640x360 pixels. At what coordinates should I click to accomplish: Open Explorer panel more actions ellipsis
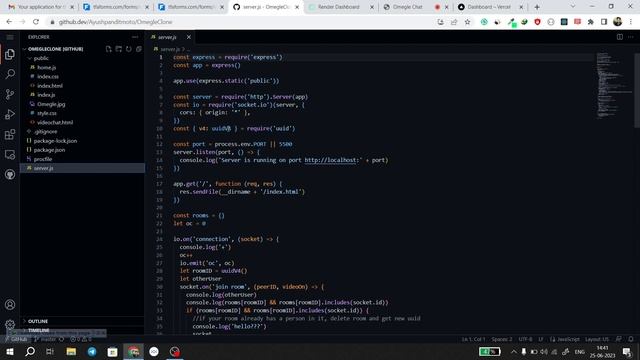[x=135, y=37]
